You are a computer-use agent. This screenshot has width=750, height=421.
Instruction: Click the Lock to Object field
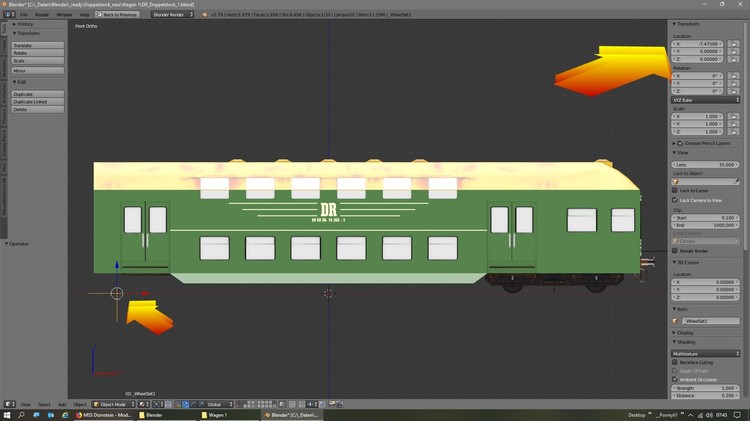706,182
